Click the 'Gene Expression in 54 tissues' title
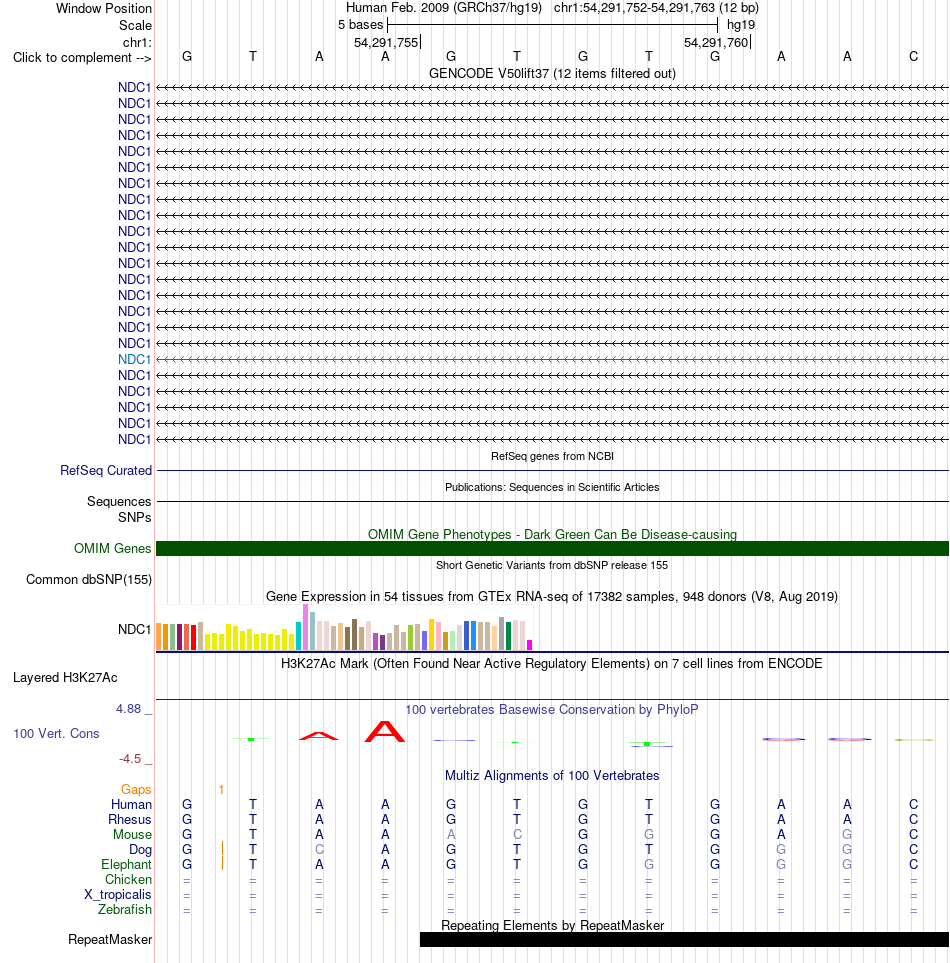This screenshot has height=963, width=950. (552, 596)
